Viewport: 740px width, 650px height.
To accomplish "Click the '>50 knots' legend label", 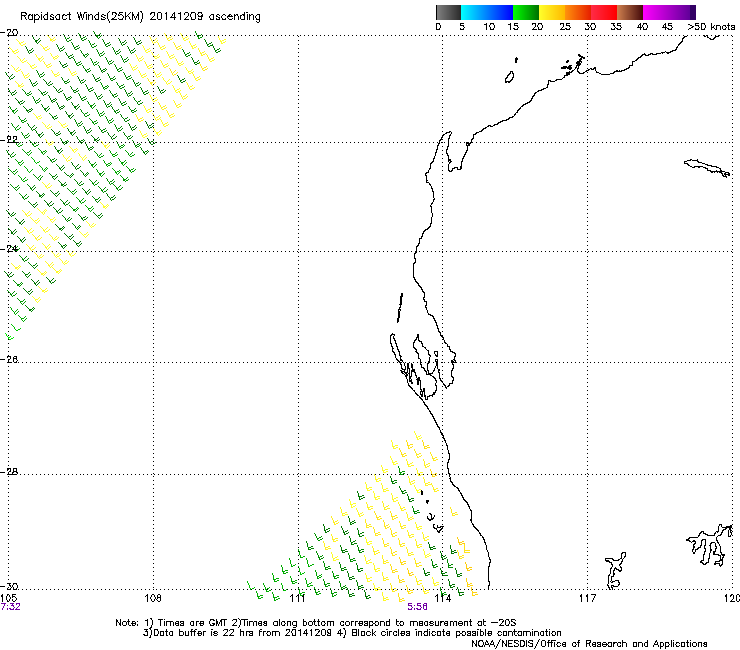I will pyautogui.click(x=711, y=27).
